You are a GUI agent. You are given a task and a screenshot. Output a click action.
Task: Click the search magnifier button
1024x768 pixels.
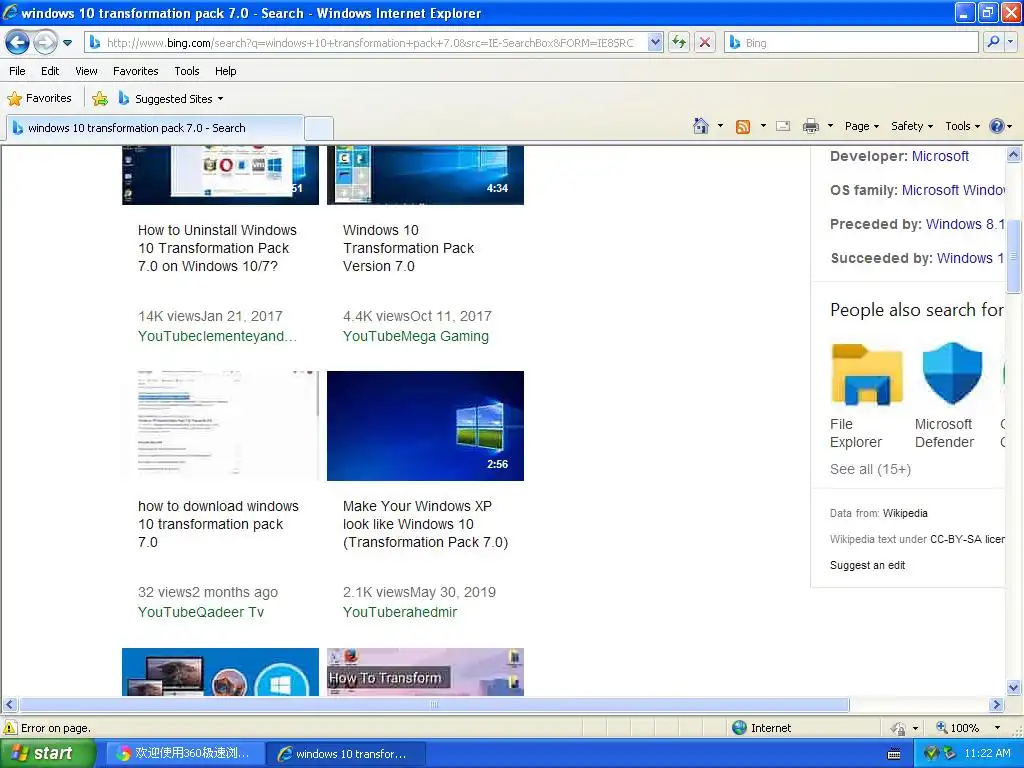click(993, 42)
